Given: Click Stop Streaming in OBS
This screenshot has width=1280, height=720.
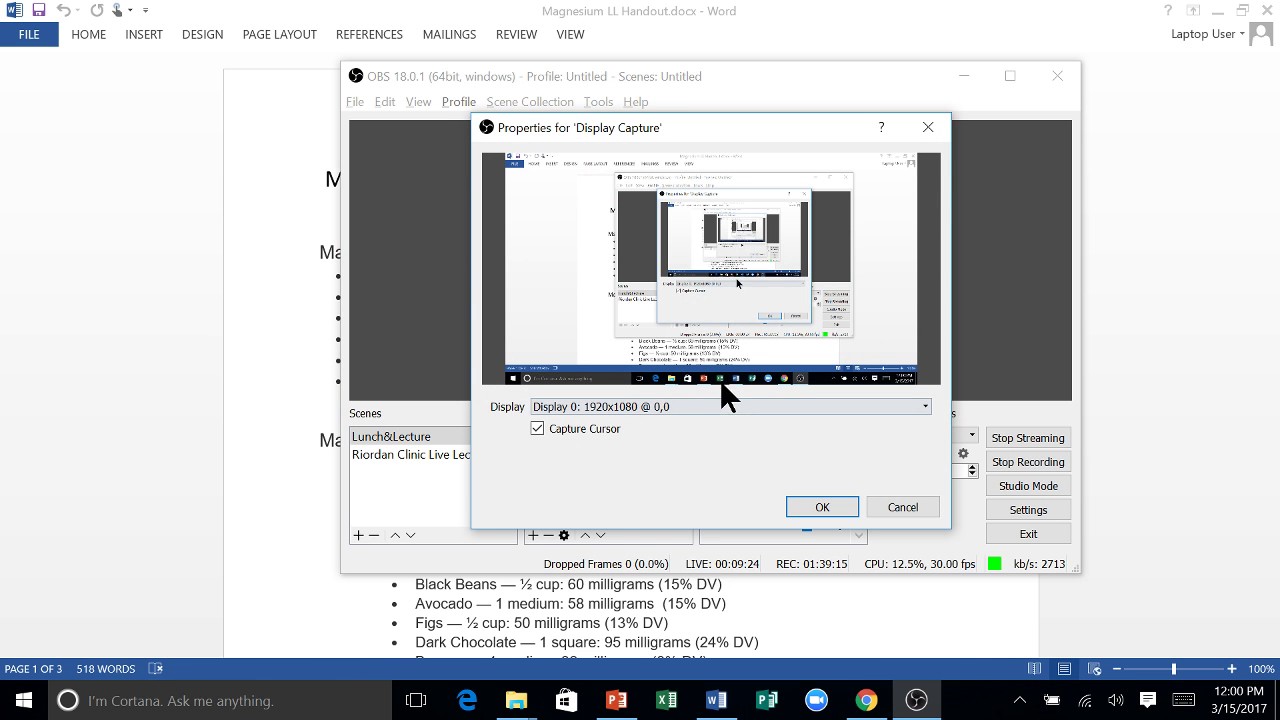Looking at the screenshot, I should pos(1028,438).
